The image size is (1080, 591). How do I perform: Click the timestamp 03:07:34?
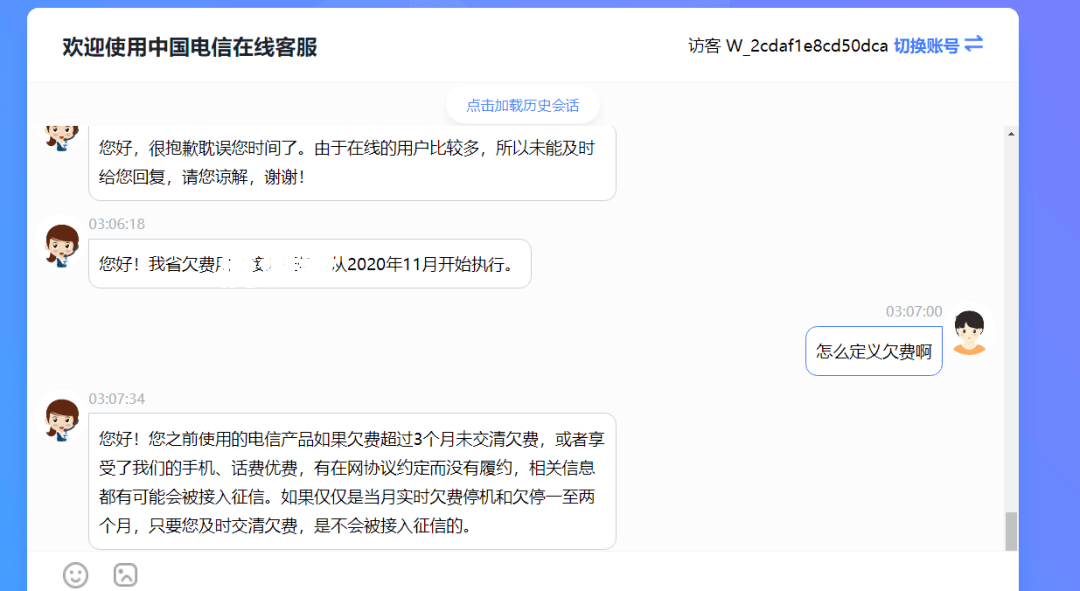pyautogui.click(x=116, y=399)
